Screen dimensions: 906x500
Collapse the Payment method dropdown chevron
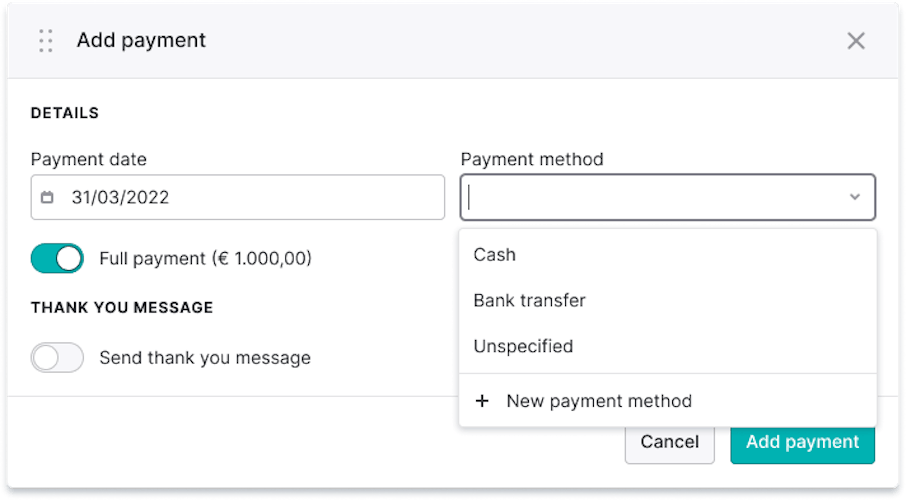[x=855, y=198]
